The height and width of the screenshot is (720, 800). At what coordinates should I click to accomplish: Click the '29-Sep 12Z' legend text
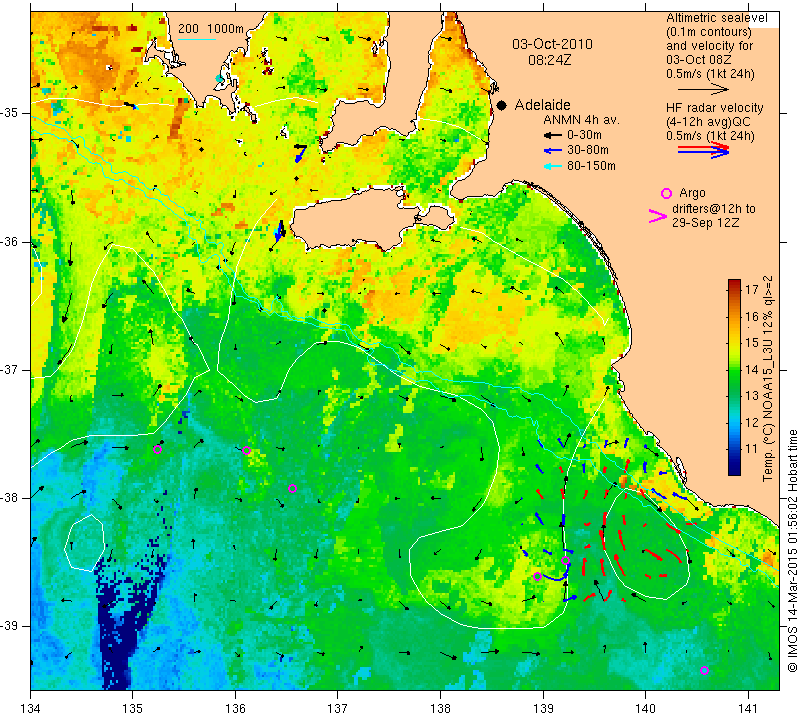[x=706, y=223]
